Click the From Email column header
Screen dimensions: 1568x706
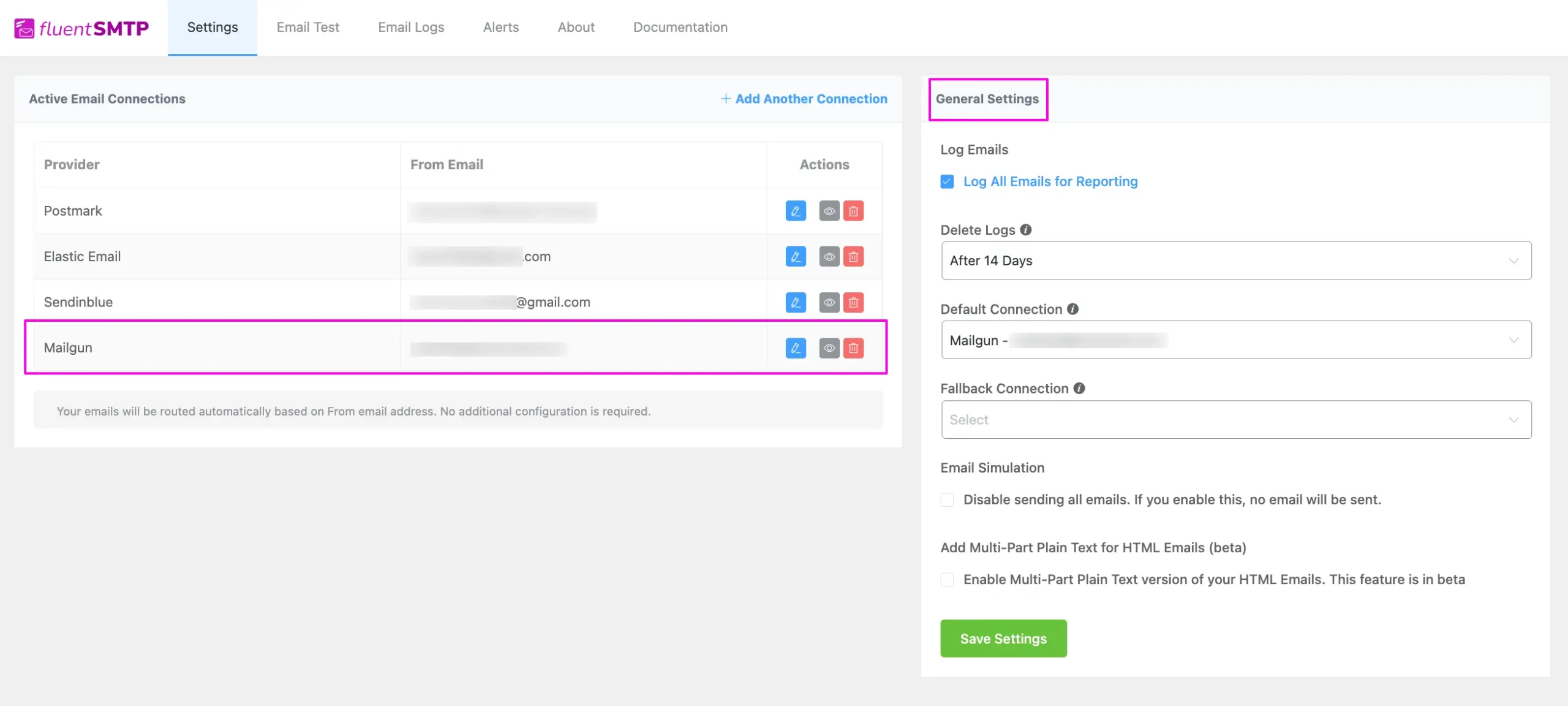pyautogui.click(x=447, y=164)
